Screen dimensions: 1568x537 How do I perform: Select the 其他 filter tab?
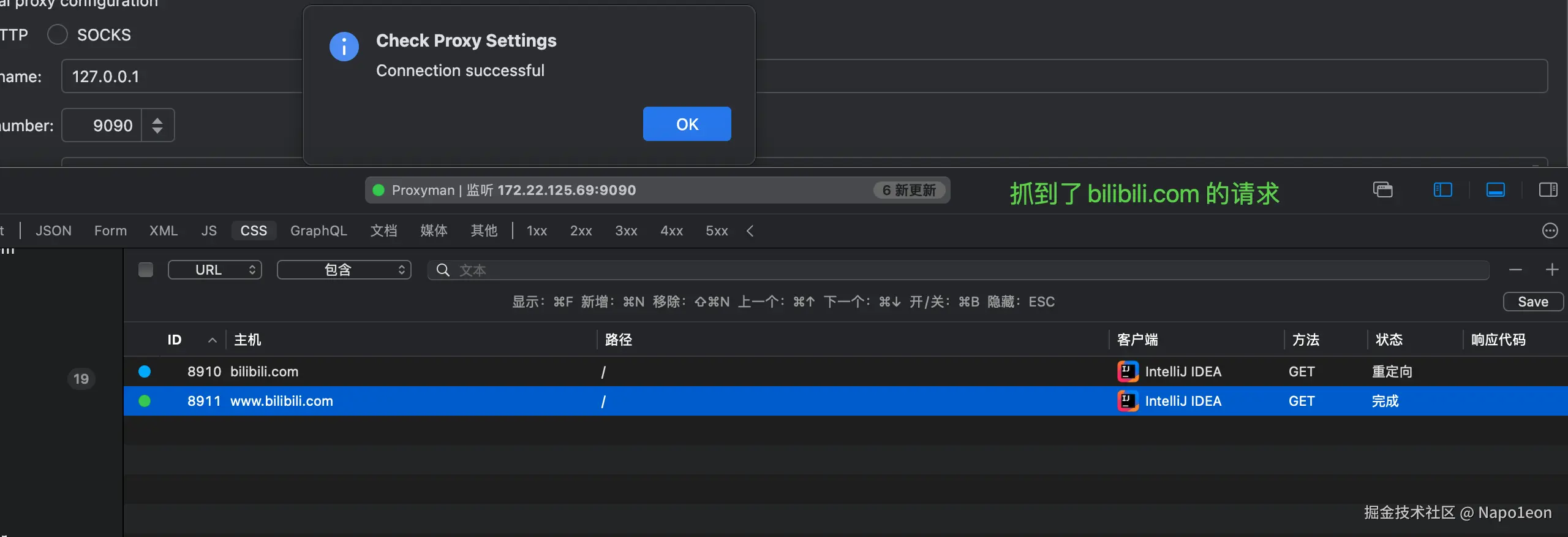(x=484, y=230)
